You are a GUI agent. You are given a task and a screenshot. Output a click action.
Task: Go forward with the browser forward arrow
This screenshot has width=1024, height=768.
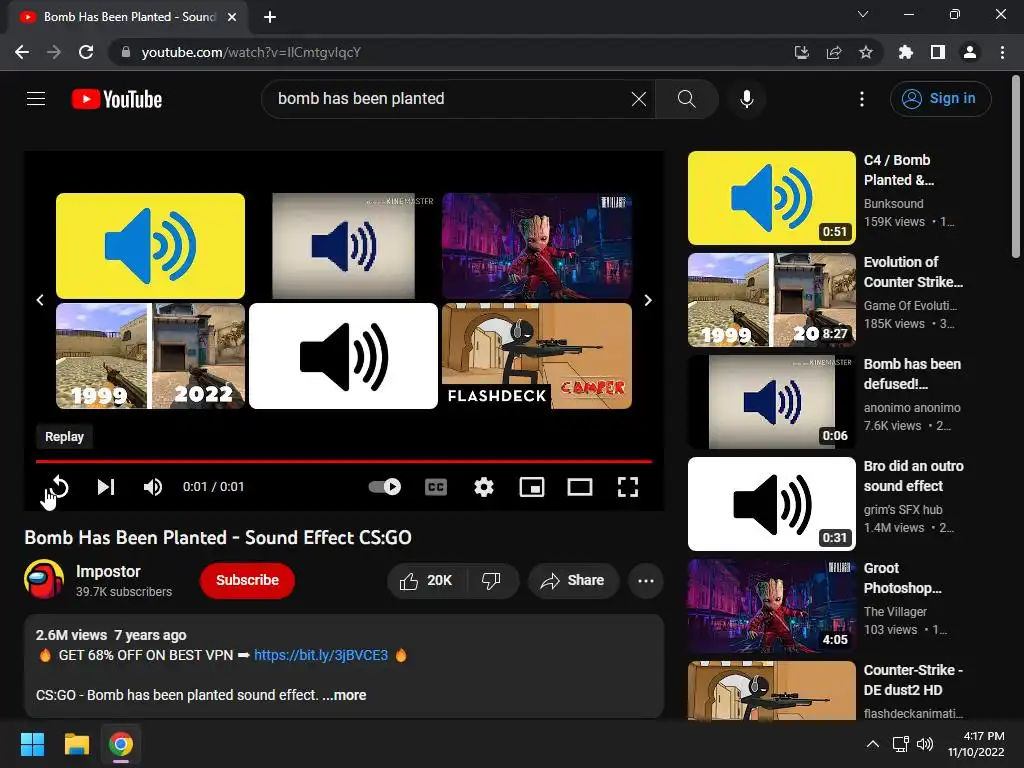coord(54,52)
